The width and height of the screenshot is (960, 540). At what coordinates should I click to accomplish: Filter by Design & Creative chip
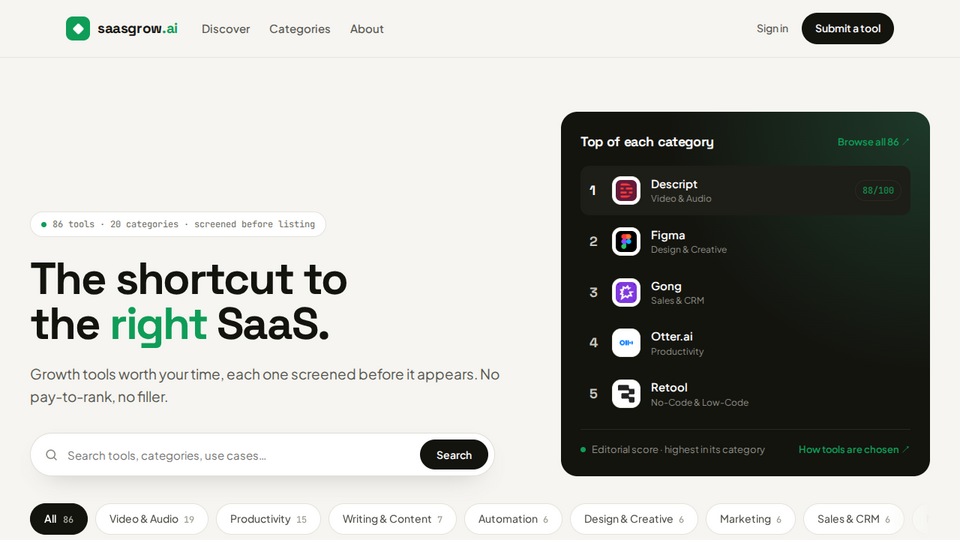(x=634, y=519)
